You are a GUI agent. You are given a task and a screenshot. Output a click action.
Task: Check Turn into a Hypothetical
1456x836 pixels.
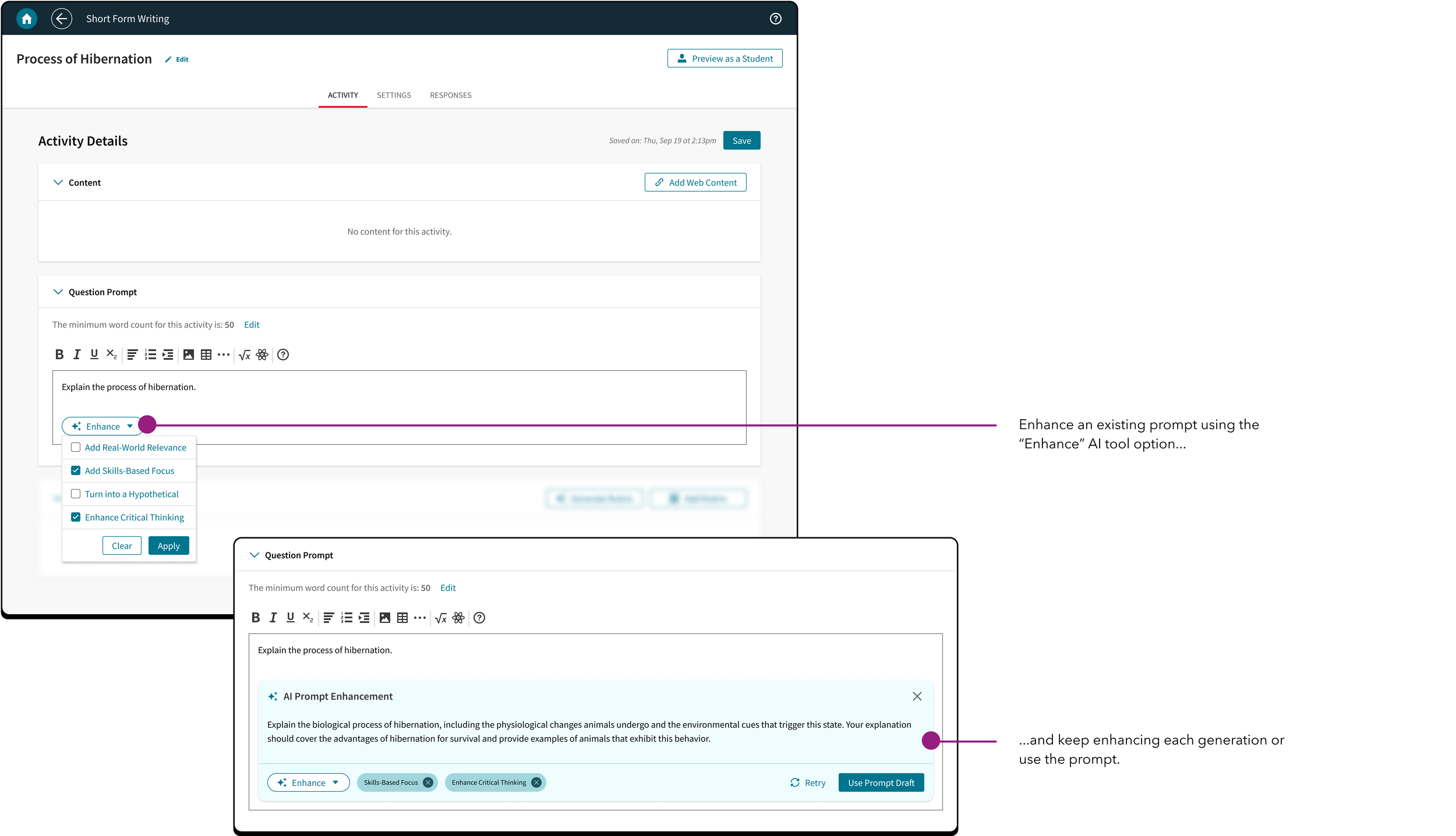coord(76,494)
